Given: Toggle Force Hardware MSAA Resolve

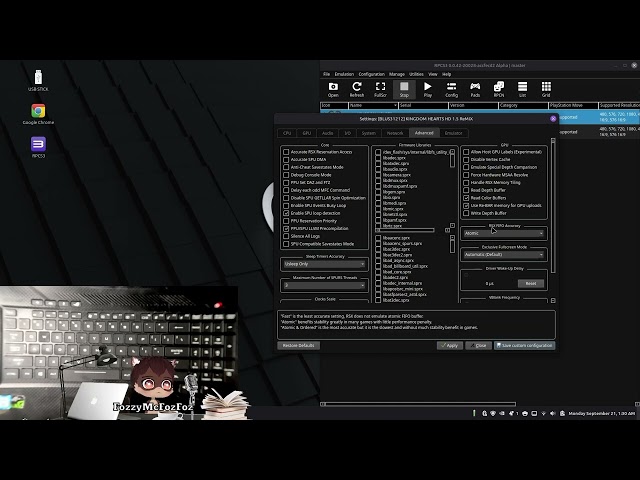Looking at the screenshot, I should 466,175.
